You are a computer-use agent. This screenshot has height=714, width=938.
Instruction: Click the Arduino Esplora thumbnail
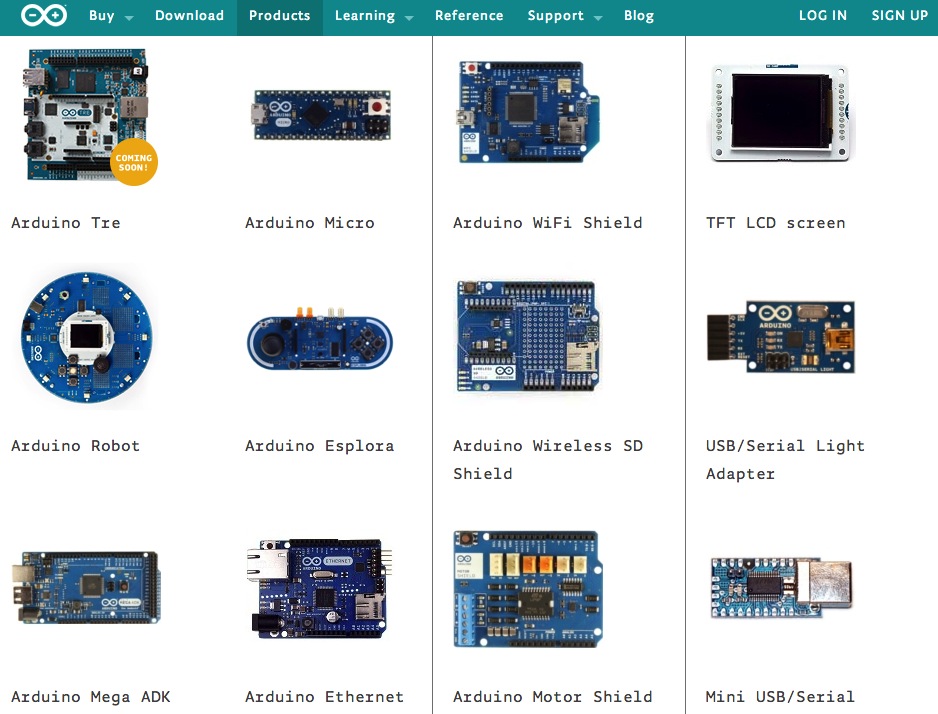coord(320,340)
